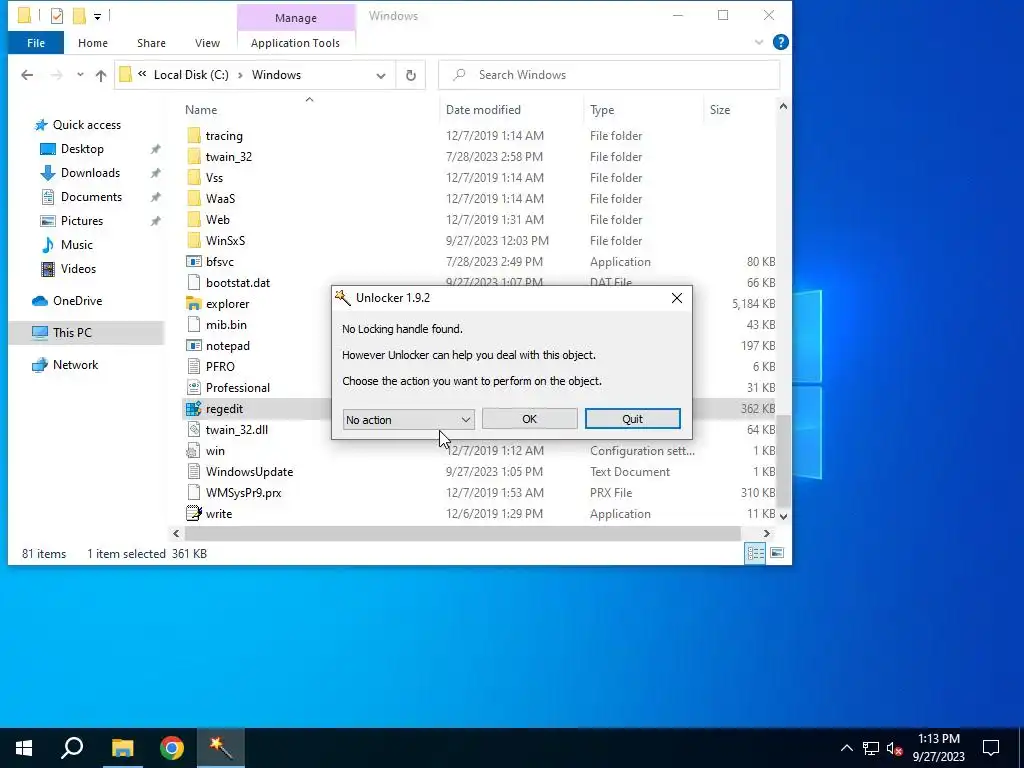The image size is (1024, 768).
Task: Show hidden system tray icons
Action: click(846, 748)
